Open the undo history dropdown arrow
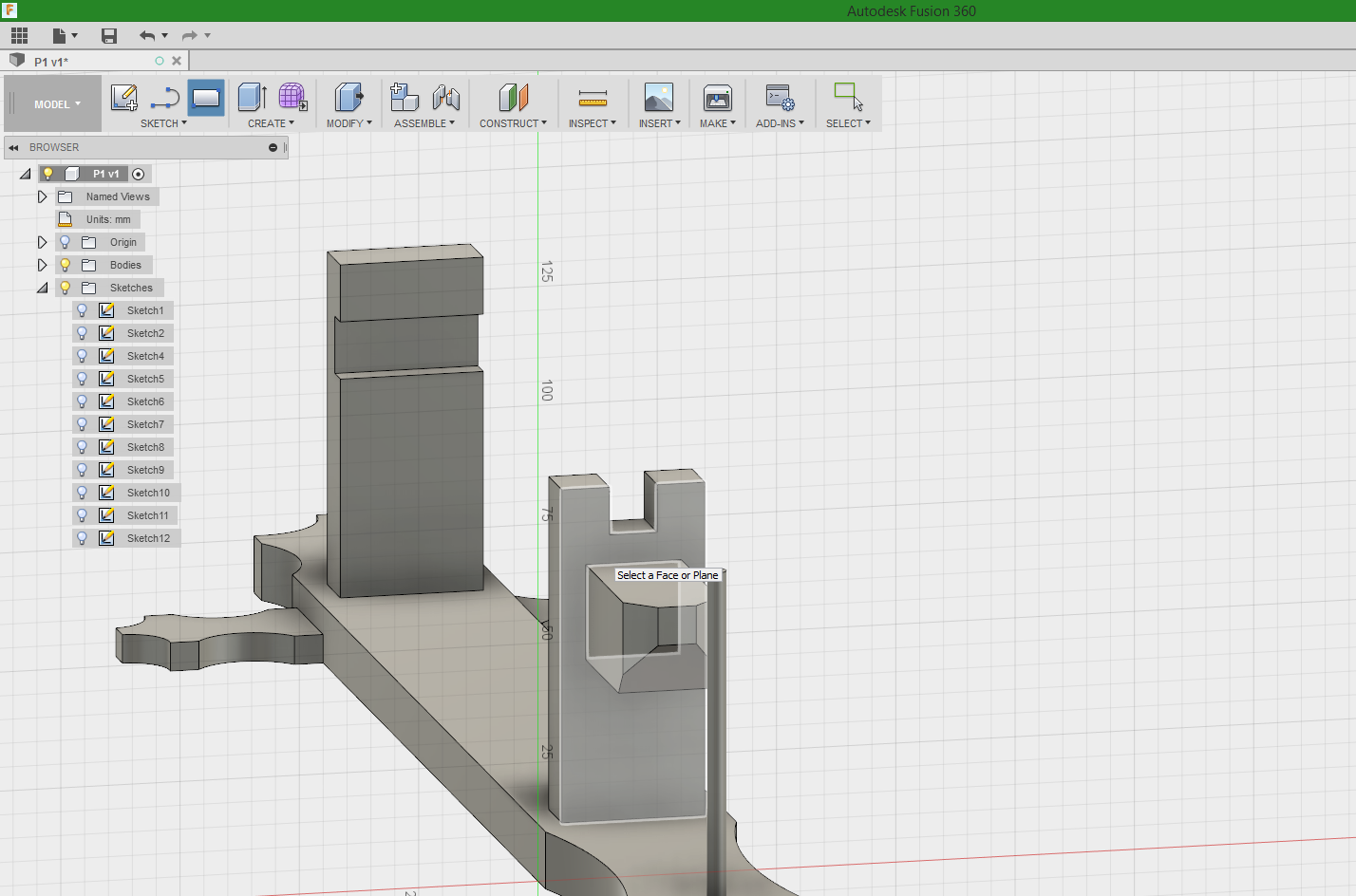 click(x=165, y=36)
